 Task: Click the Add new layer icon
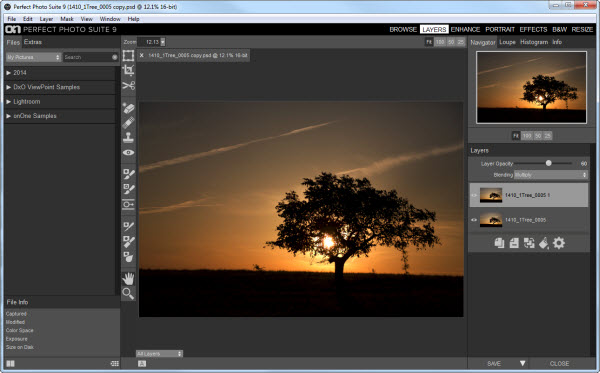pyautogui.click(x=514, y=243)
